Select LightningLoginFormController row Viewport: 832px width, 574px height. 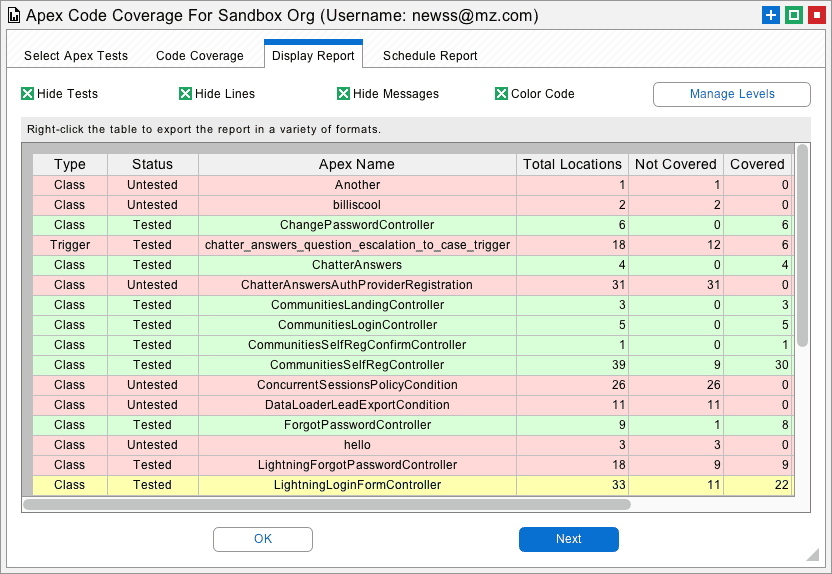click(412, 485)
